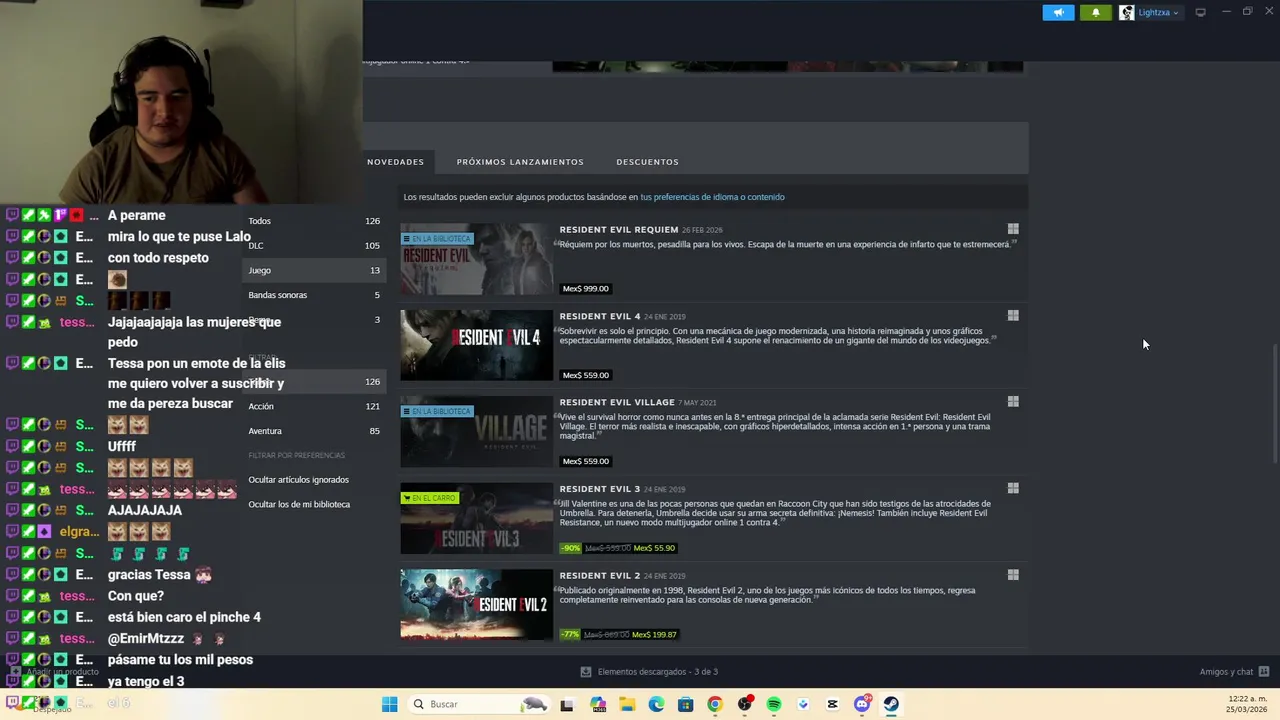Screen dimensions: 1280x720
Task: Filter by the Aventura genre
Action: pos(313,431)
